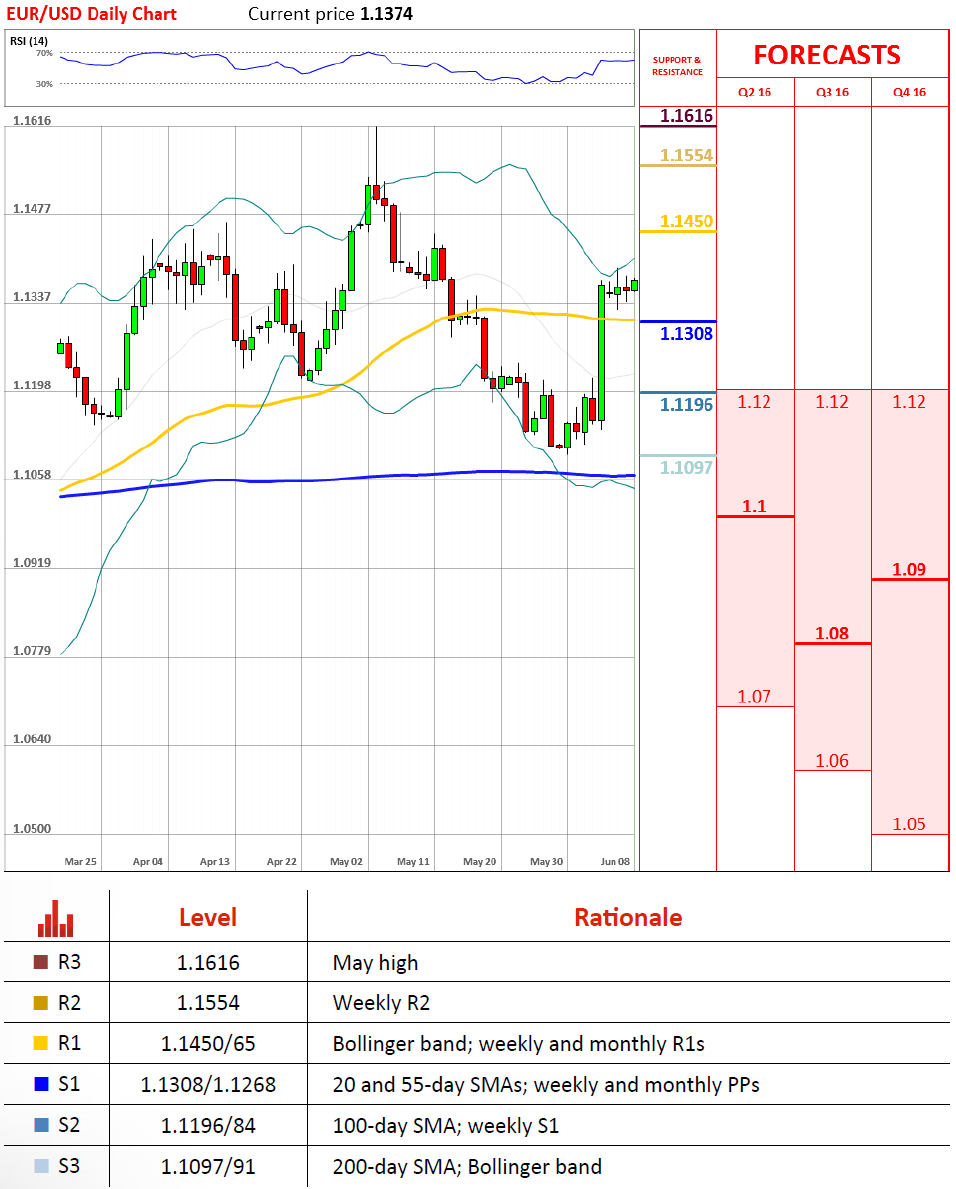Click the S2 steel blue color swatch

tap(41, 1125)
